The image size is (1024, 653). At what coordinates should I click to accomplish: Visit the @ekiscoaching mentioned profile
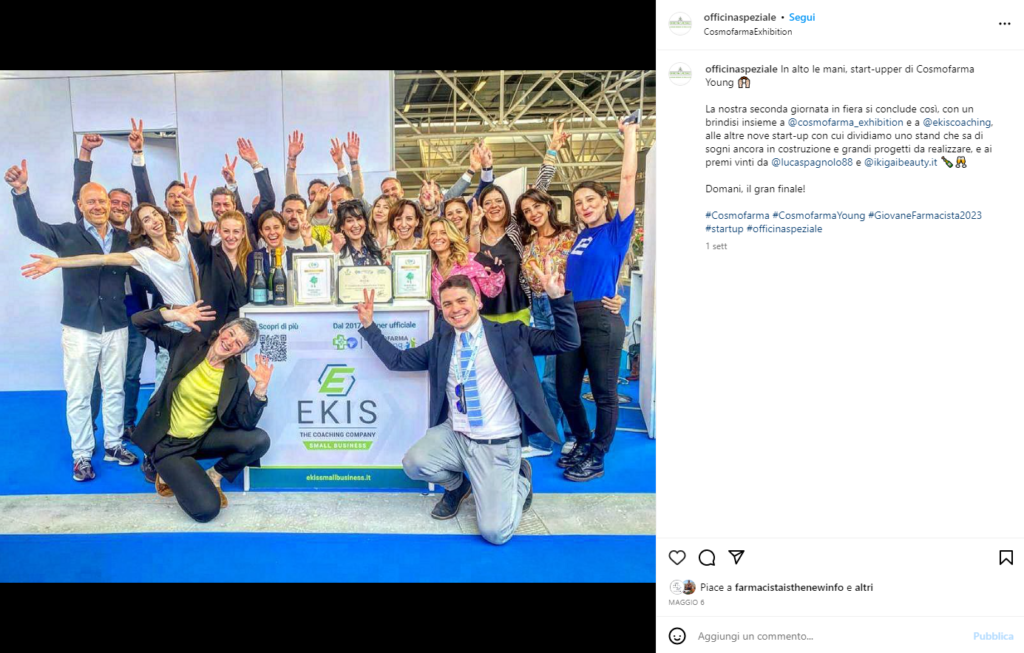pyautogui.click(x=957, y=122)
